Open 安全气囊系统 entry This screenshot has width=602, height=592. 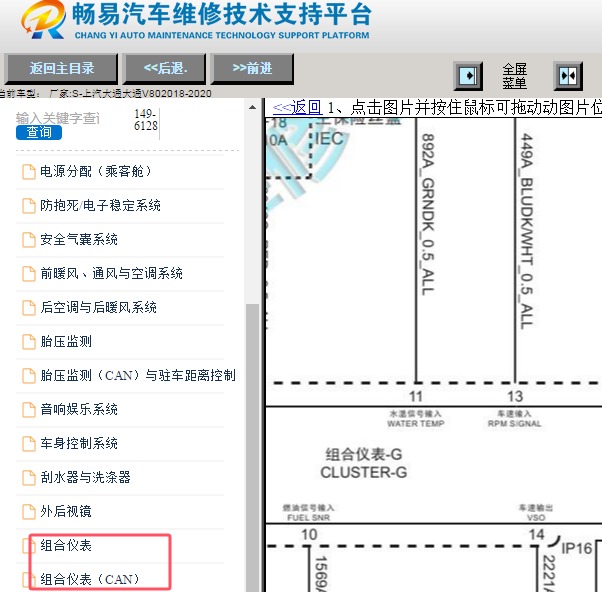click(x=79, y=240)
